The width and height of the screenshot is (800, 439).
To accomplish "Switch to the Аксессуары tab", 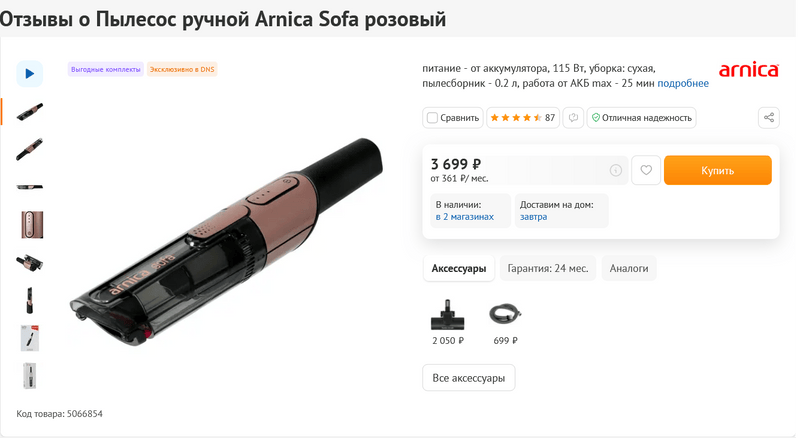I will pos(459,268).
